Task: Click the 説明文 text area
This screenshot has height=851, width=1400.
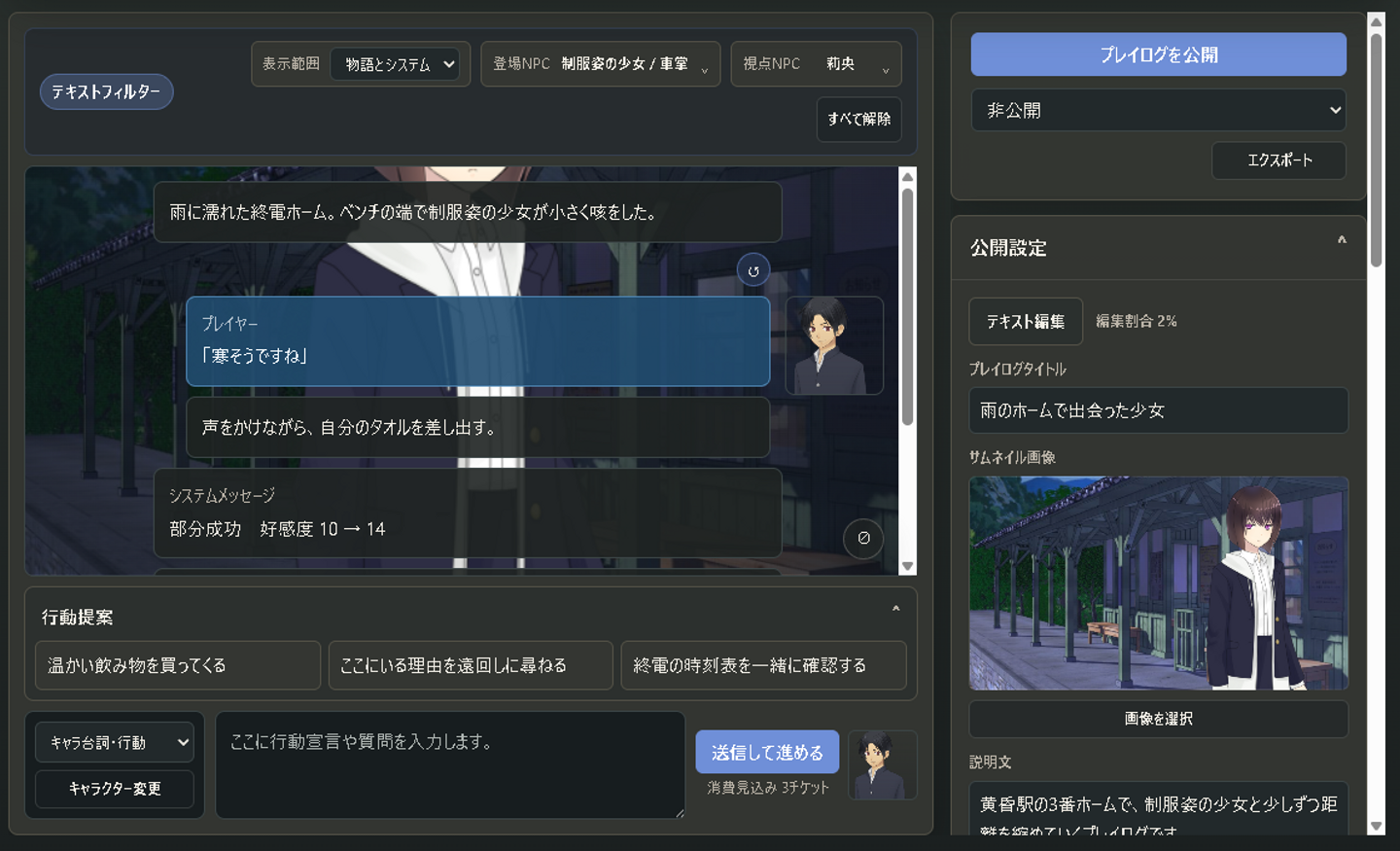Action: tap(1158, 809)
